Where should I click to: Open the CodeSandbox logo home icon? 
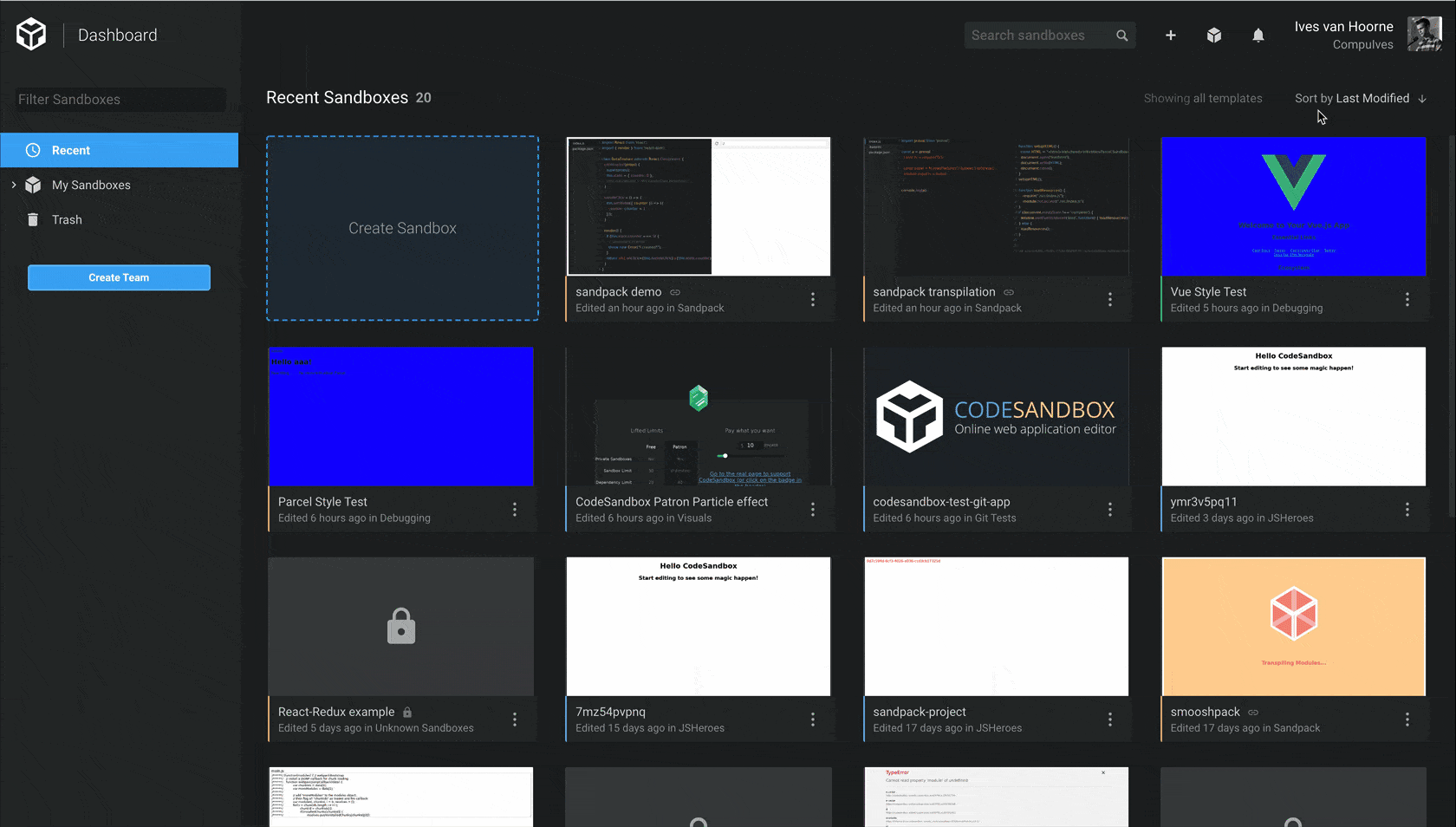(31, 35)
